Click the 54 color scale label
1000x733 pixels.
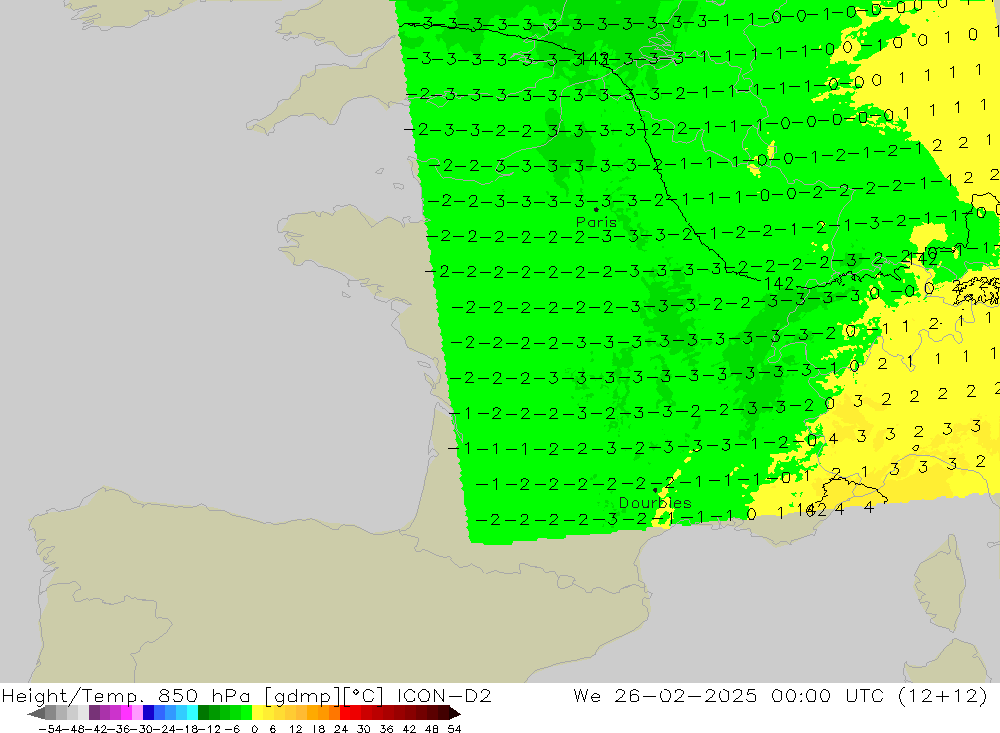[454, 729]
